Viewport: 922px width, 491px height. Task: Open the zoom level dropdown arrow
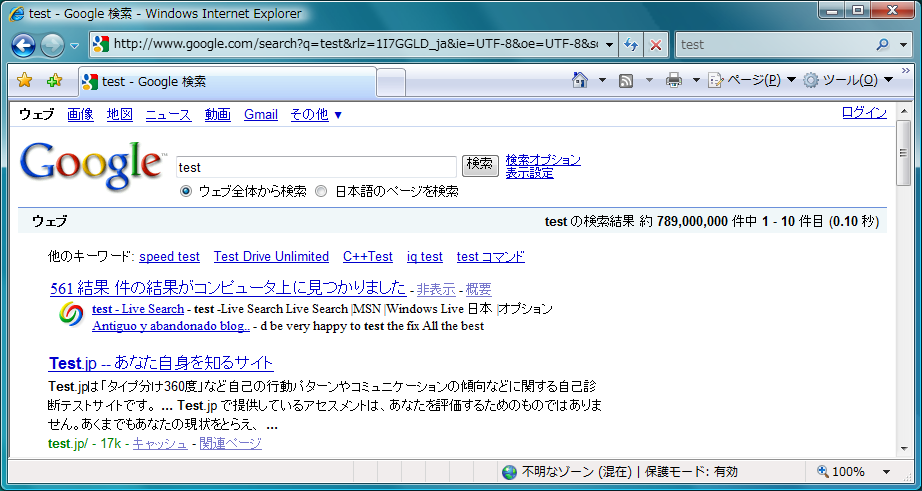coord(887,472)
